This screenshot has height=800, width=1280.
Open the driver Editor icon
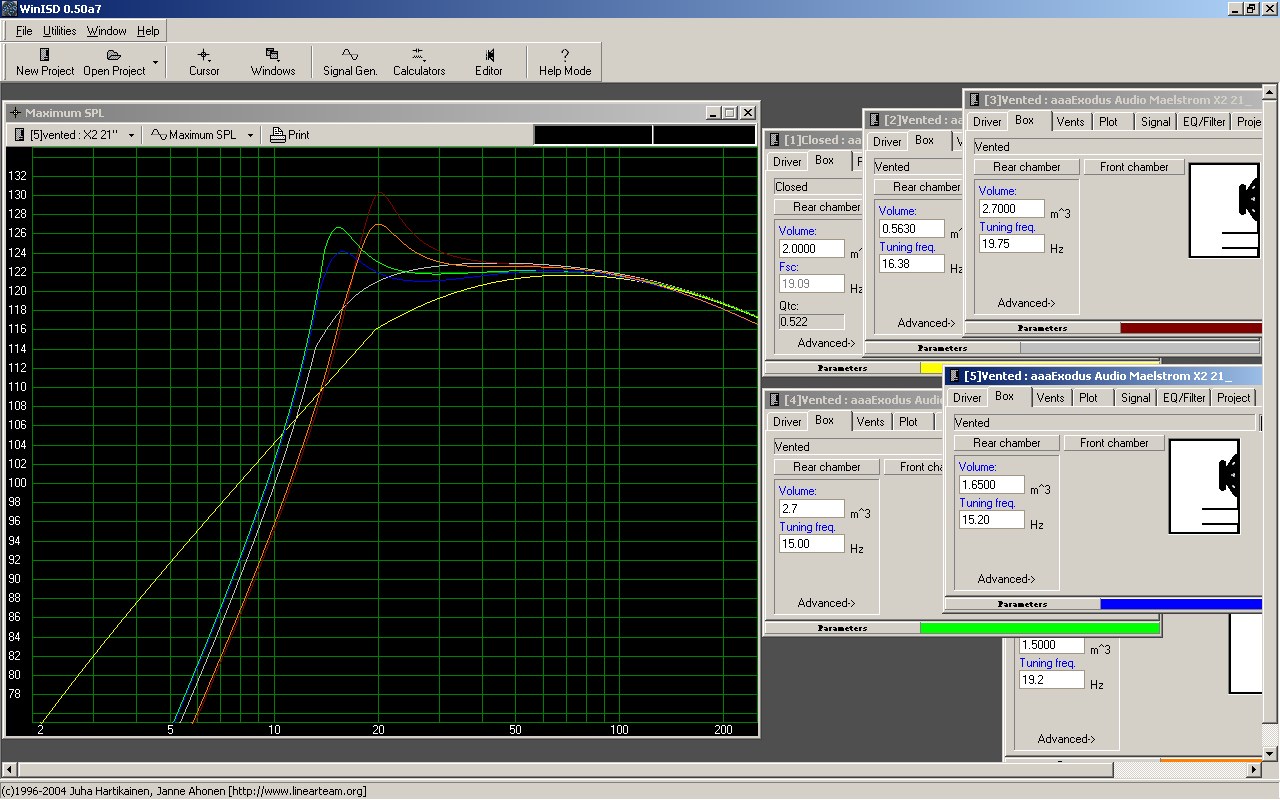489,55
